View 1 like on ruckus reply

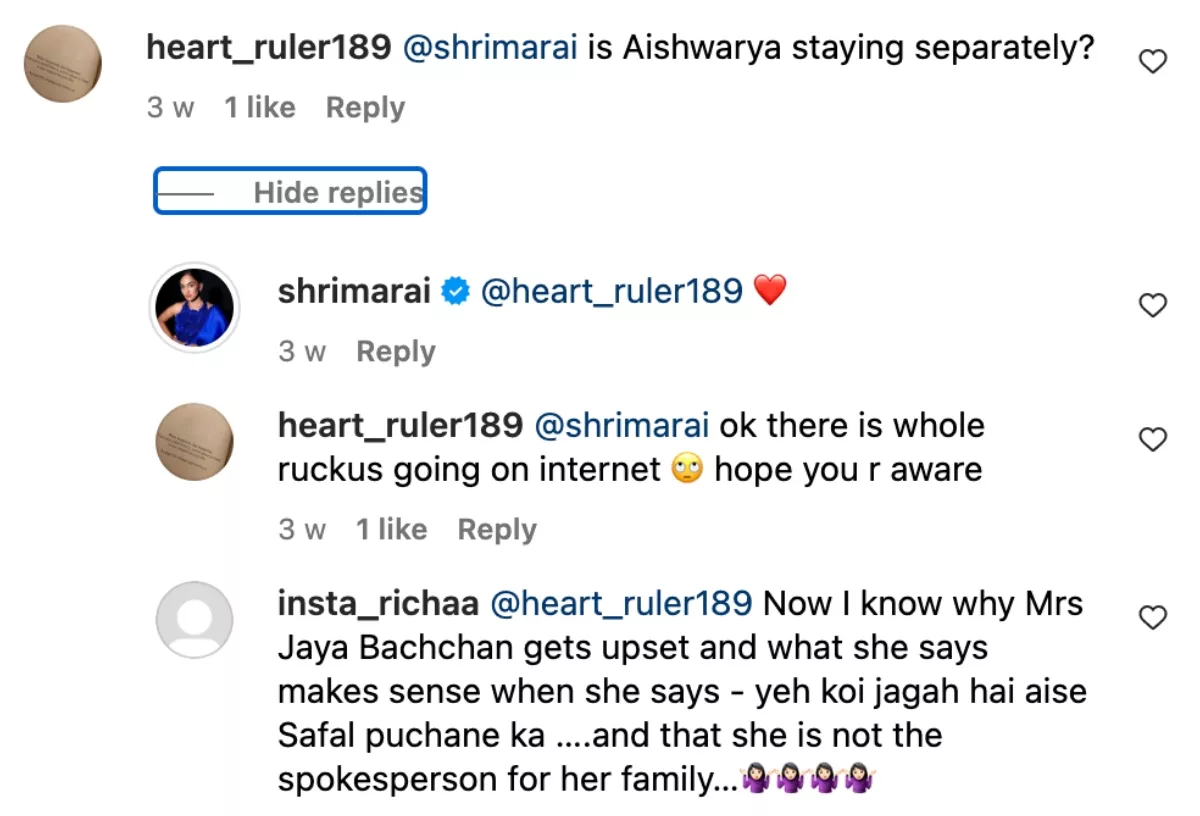pyautogui.click(x=391, y=530)
